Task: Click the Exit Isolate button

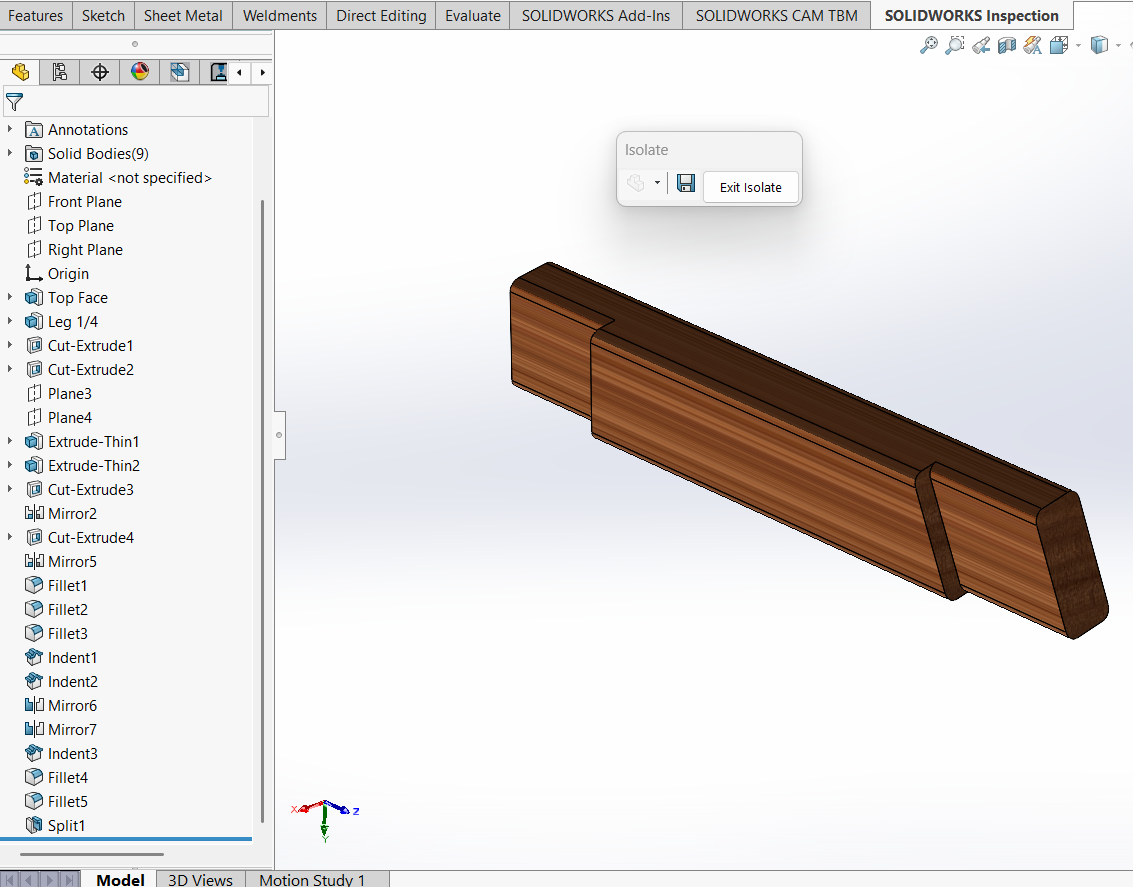Action: (750, 187)
